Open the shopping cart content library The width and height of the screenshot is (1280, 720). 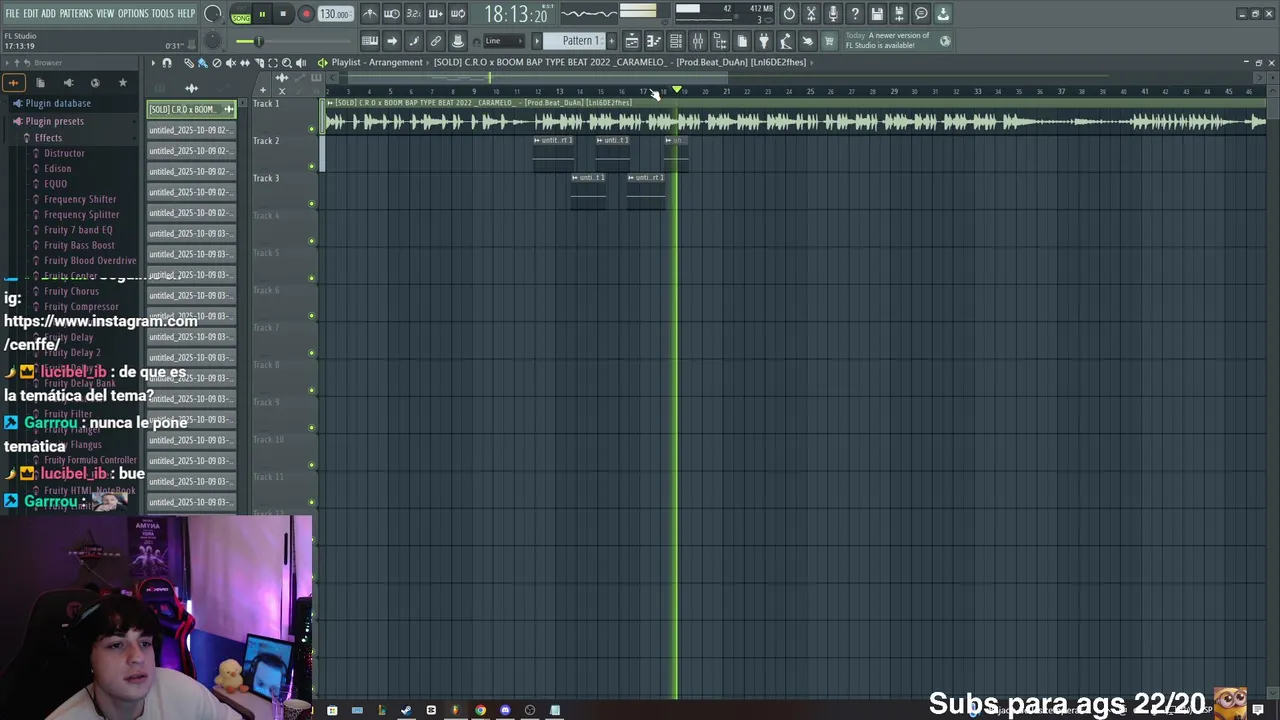pyautogui.click(x=829, y=41)
